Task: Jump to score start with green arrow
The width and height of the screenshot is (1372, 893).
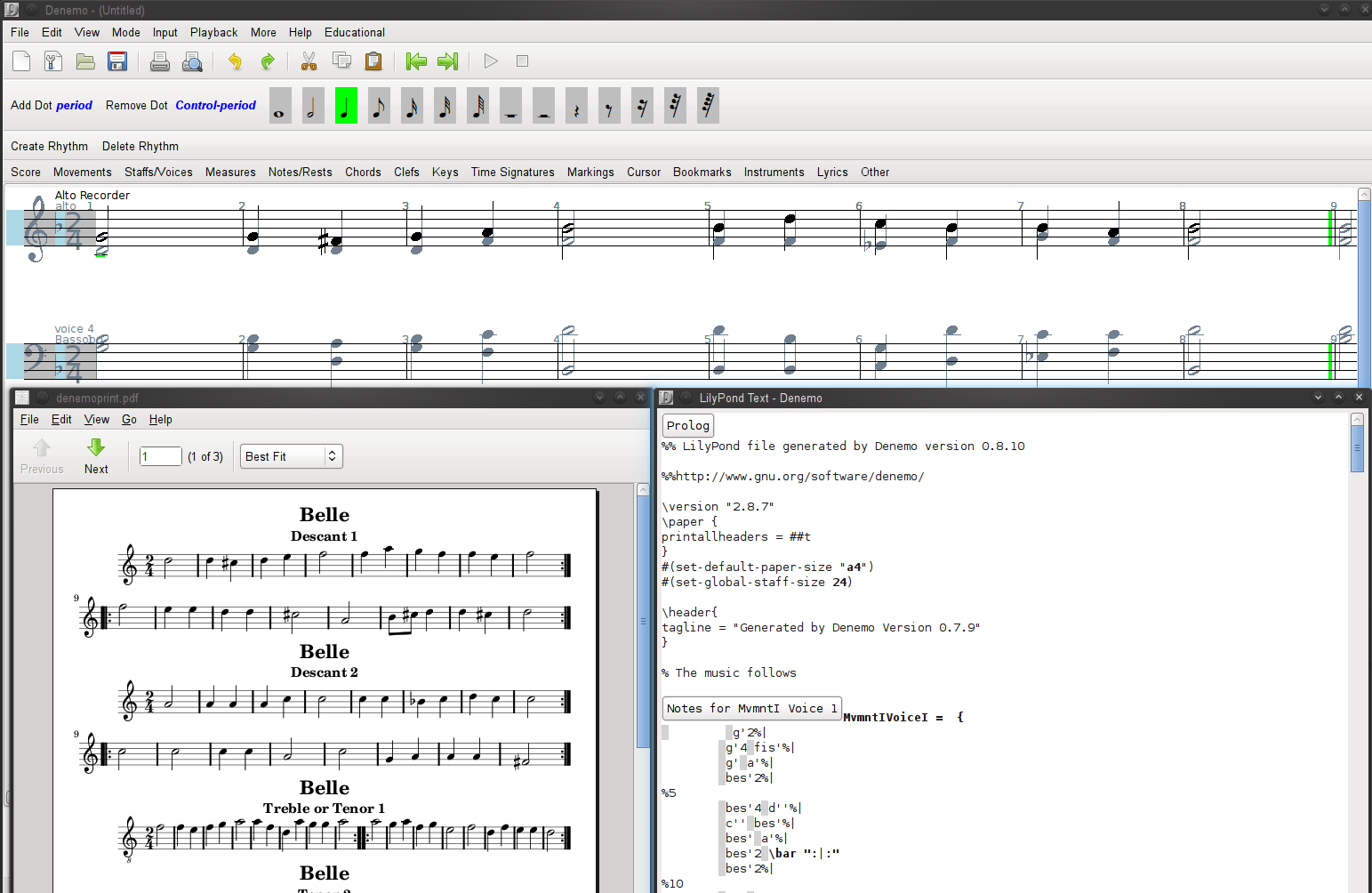Action: [x=415, y=61]
